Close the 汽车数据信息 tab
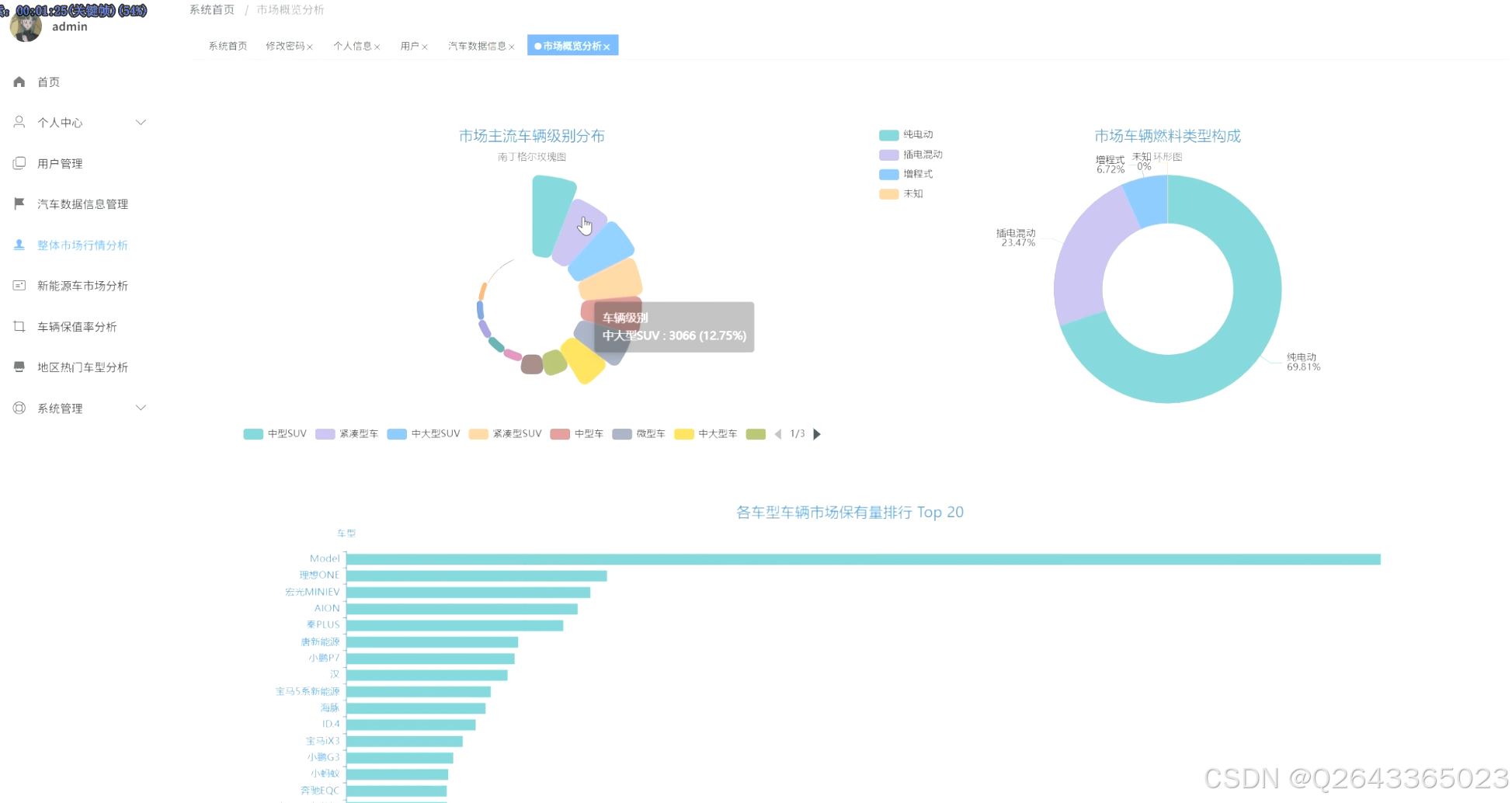The width and height of the screenshot is (1512, 803). point(512,47)
